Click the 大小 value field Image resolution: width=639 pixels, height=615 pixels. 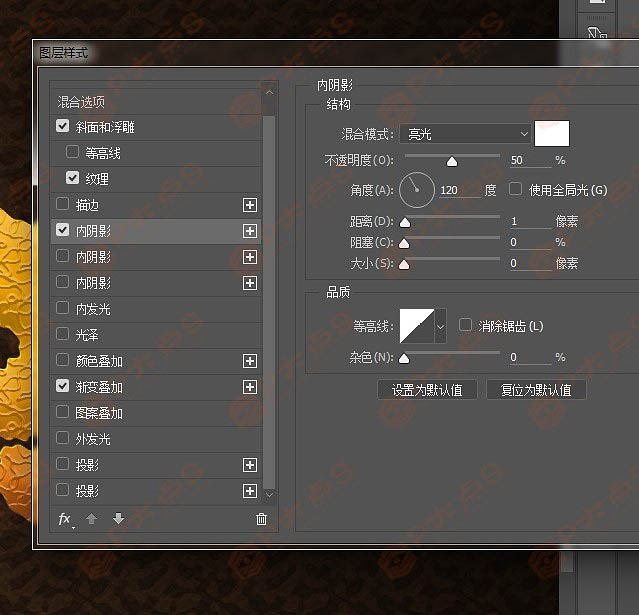[531, 264]
